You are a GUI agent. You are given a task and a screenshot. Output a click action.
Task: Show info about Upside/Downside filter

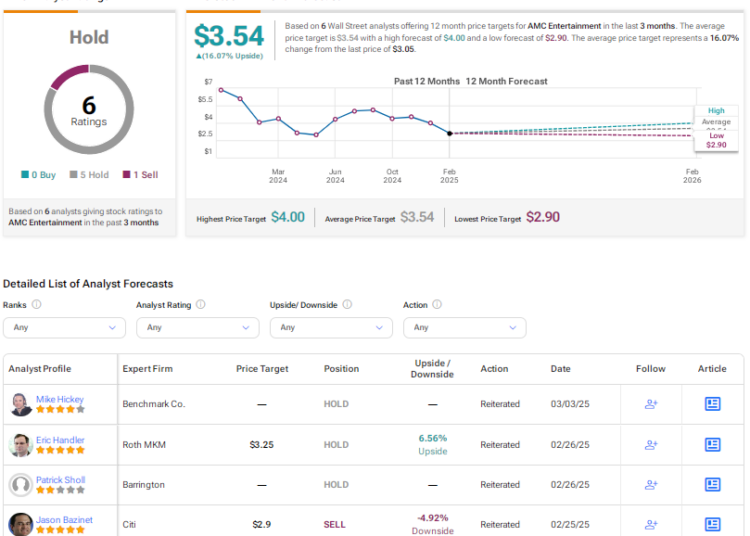(347, 305)
